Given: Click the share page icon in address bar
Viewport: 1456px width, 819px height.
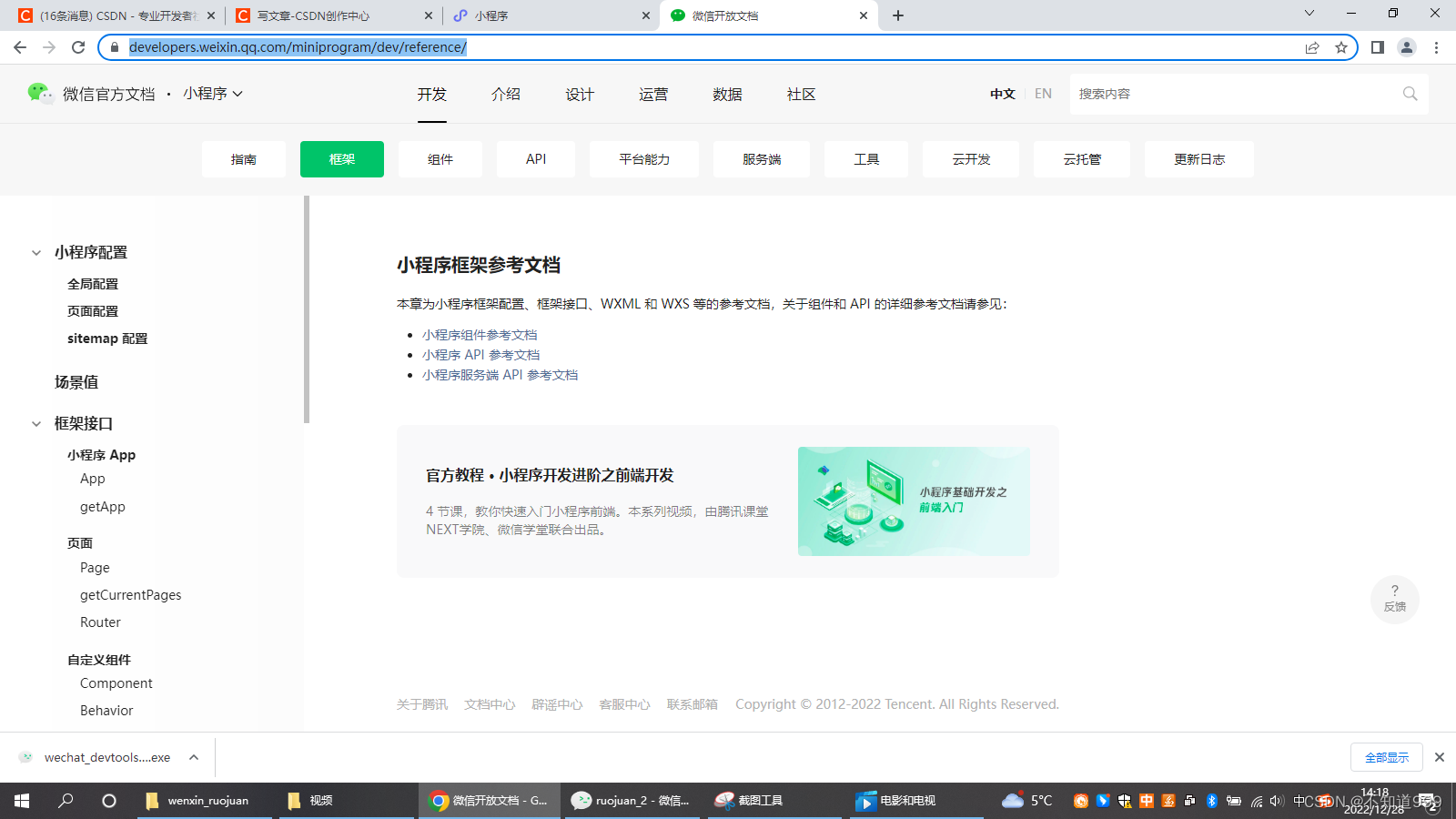Looking at the screenshot, I should click(1312, 47).
